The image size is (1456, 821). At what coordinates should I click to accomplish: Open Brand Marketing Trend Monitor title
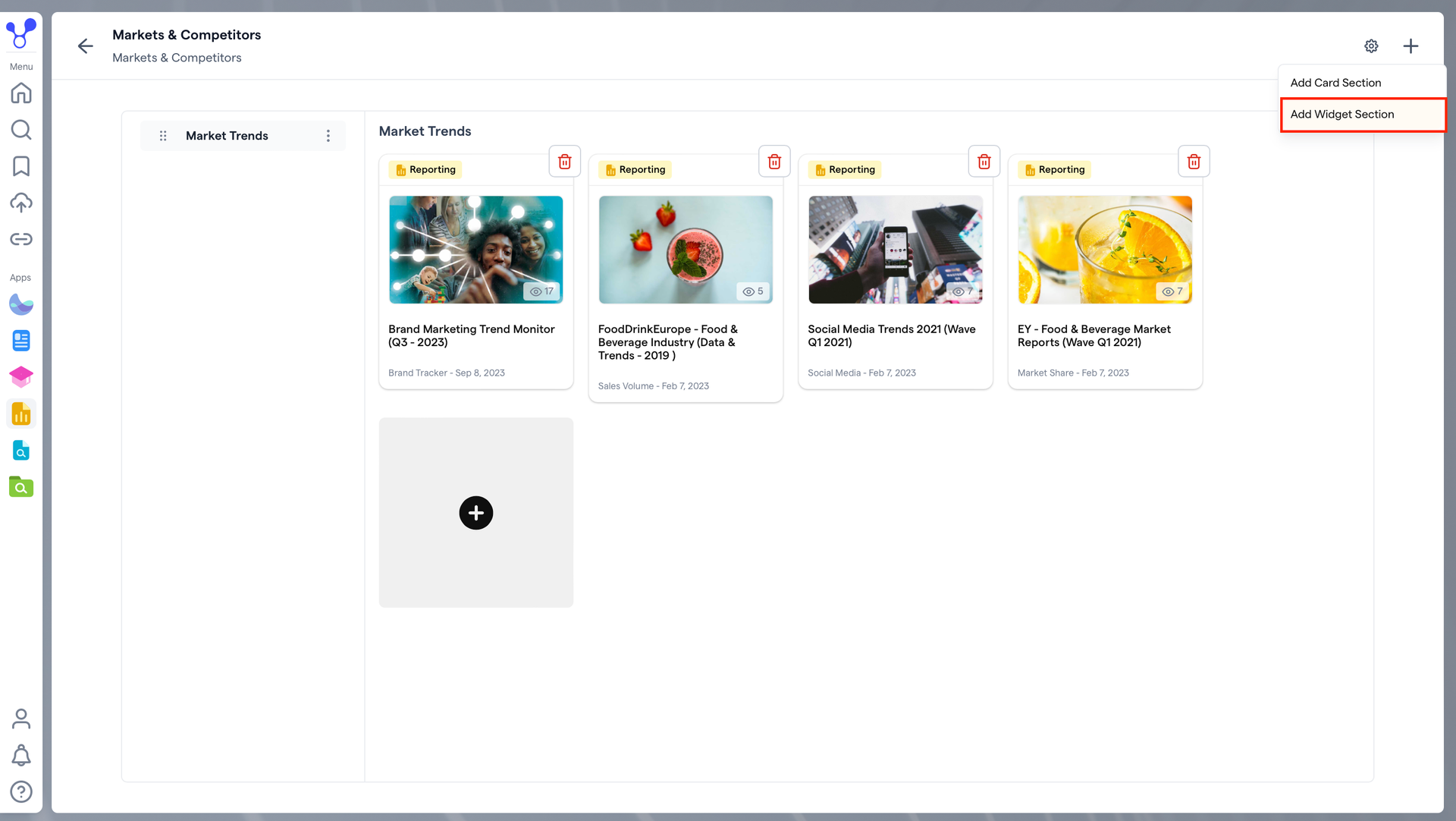coord(472,335)
